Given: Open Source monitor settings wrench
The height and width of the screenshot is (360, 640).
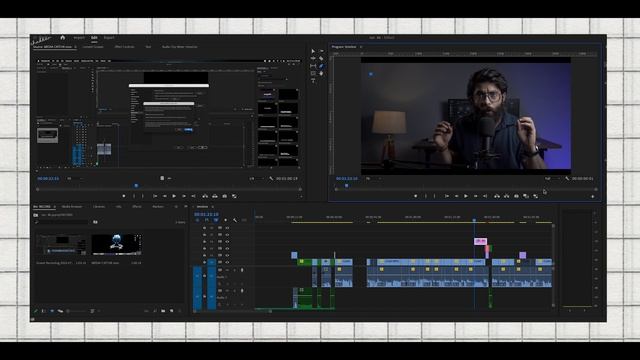Looking at the screenshot, I should point(271,178).
